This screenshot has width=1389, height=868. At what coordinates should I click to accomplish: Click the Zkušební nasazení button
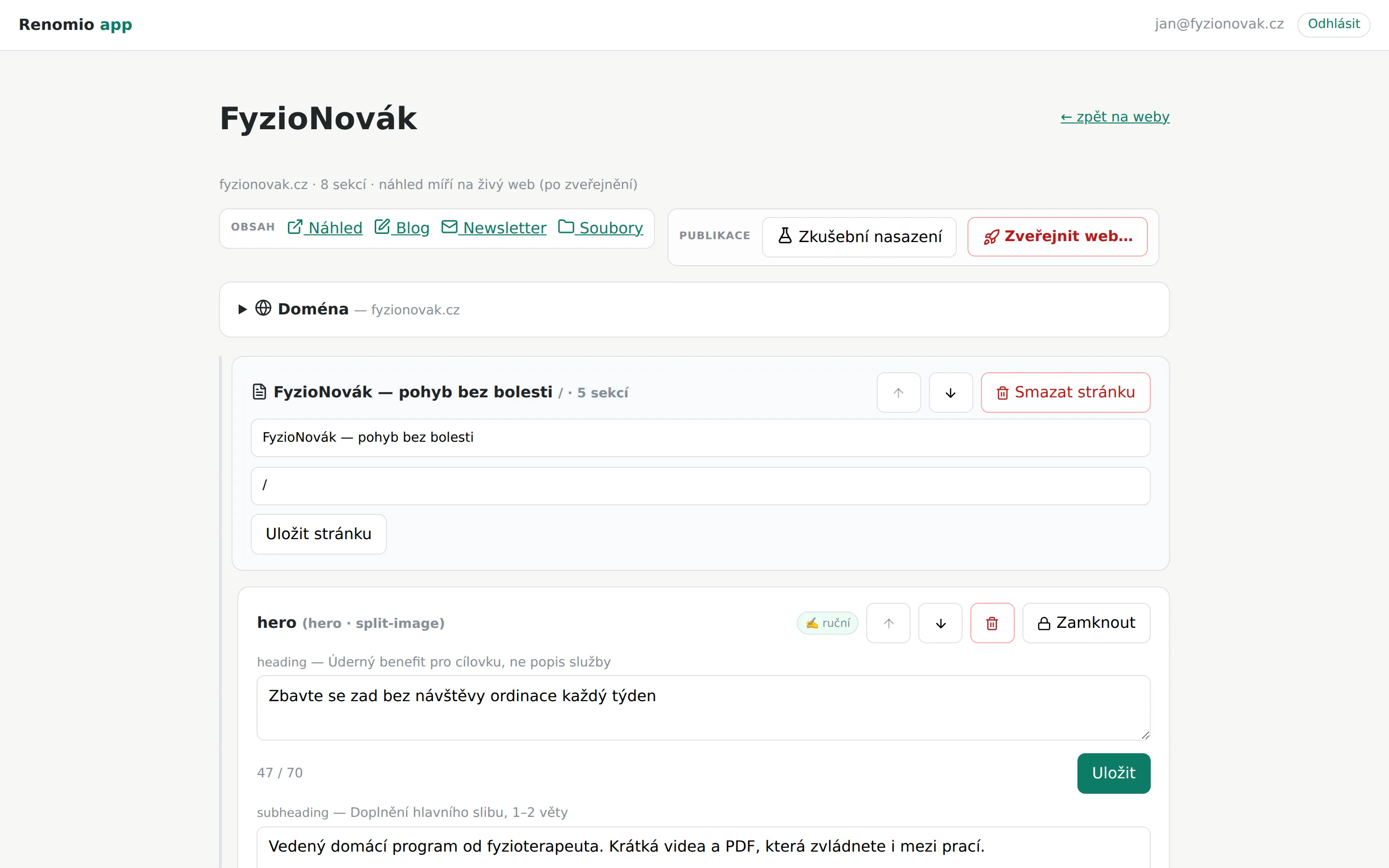(x=859, y=236)
